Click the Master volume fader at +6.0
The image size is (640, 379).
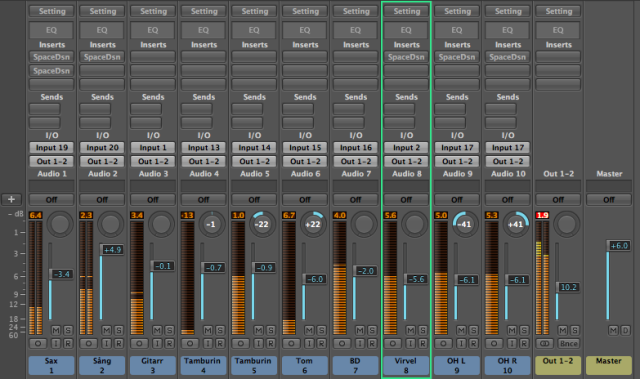(619, 246)
